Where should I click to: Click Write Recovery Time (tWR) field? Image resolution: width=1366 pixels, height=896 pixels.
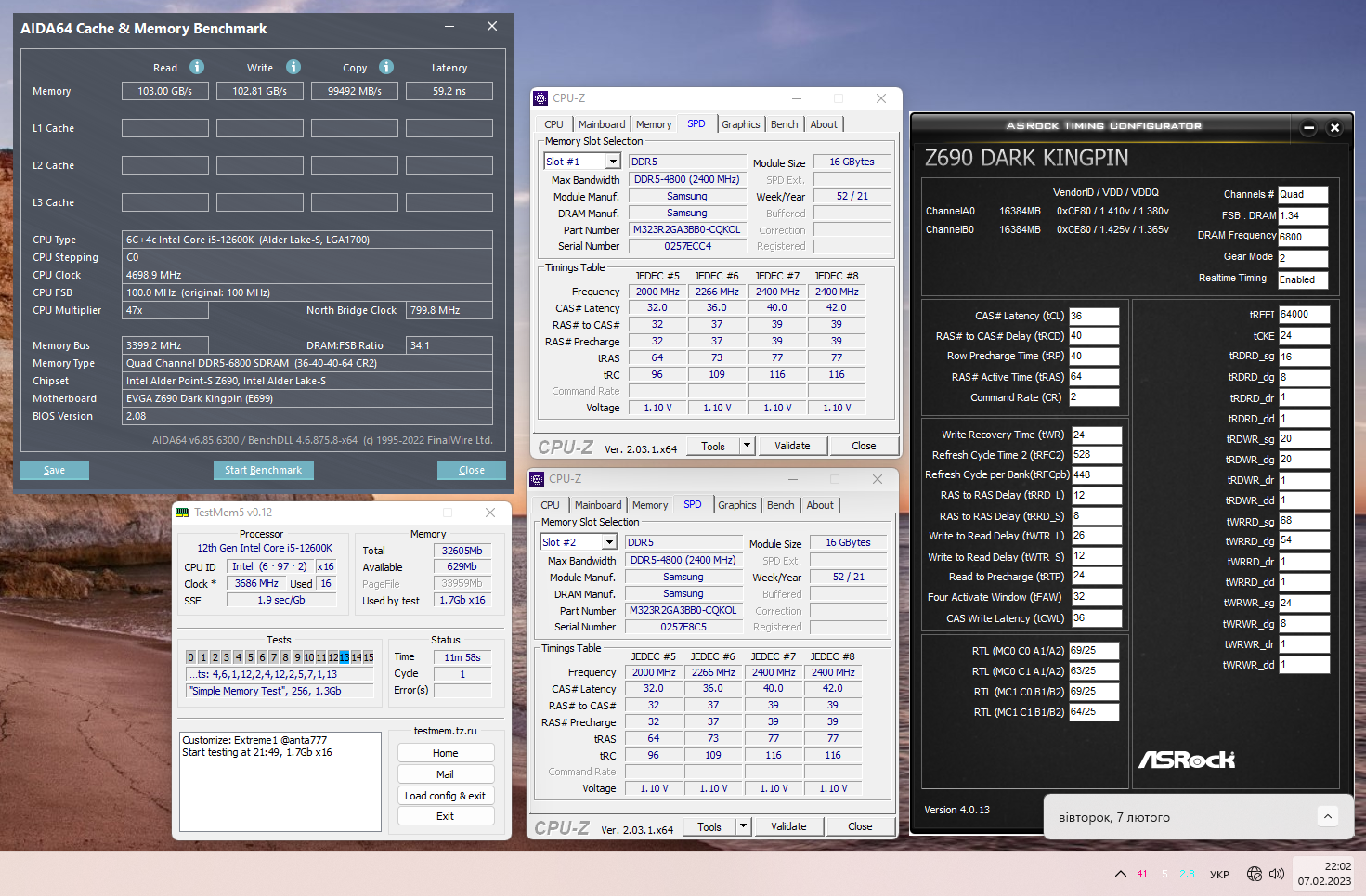pyautogui.click(x=1097, y=435)
